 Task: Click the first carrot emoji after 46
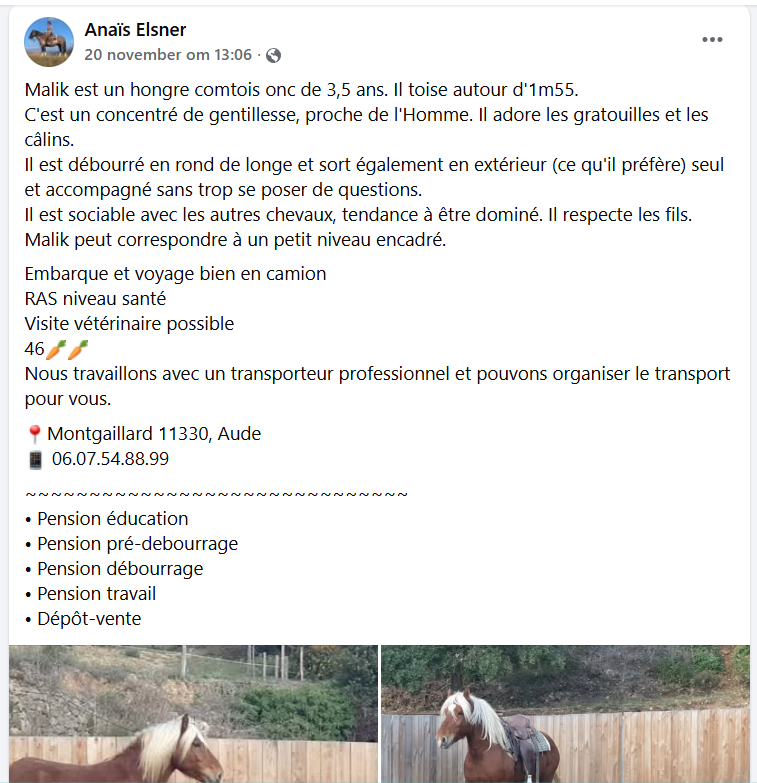(57, 349)
